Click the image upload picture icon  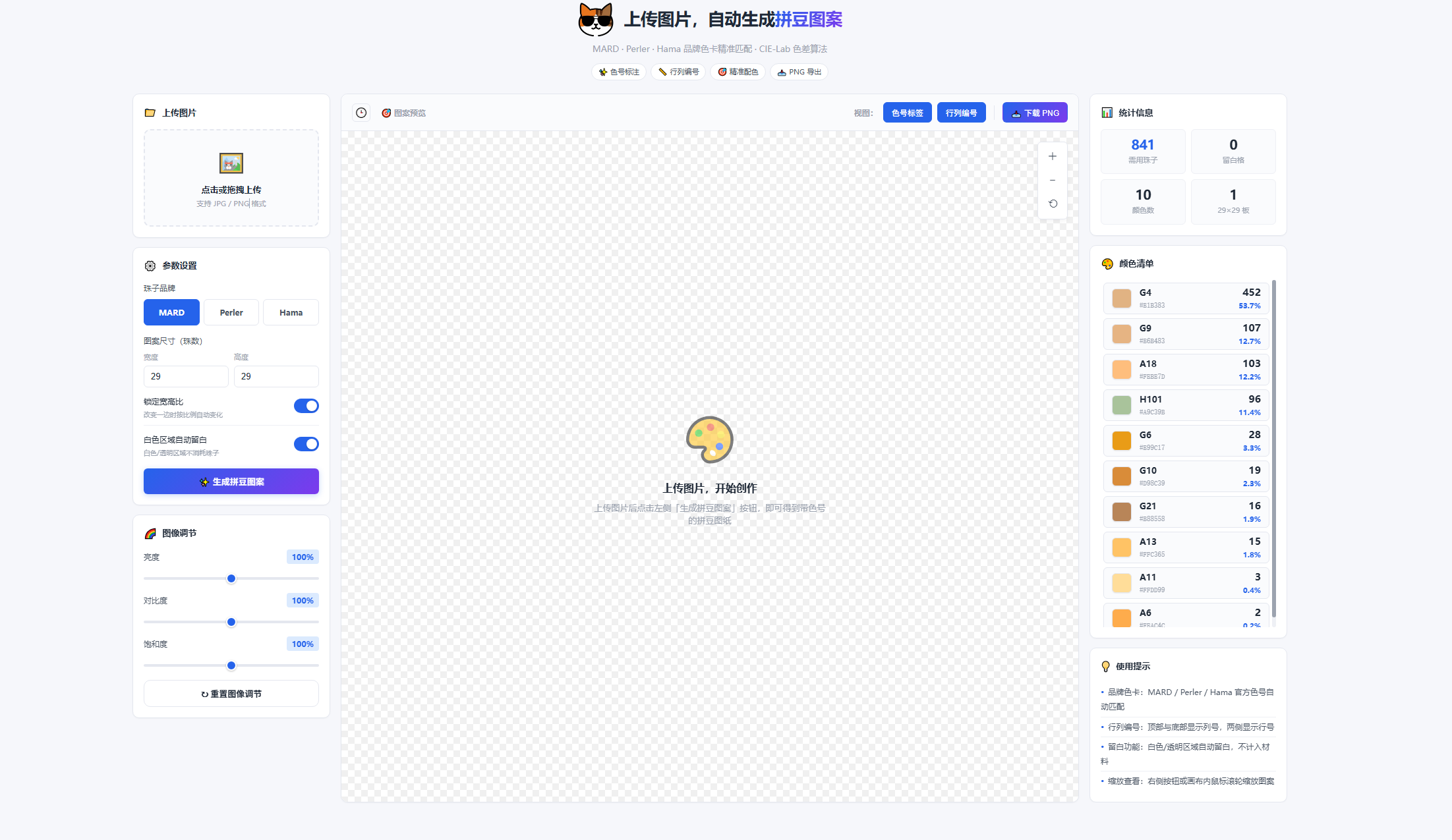[x=231, y=163]
